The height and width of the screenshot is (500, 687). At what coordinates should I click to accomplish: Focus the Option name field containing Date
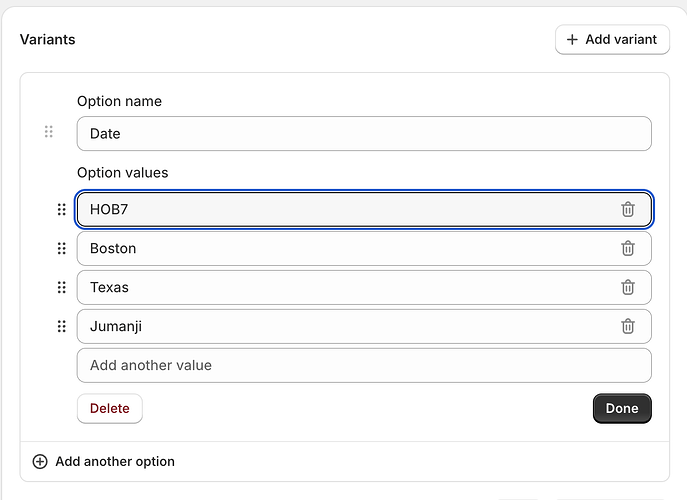coord(364,133)
